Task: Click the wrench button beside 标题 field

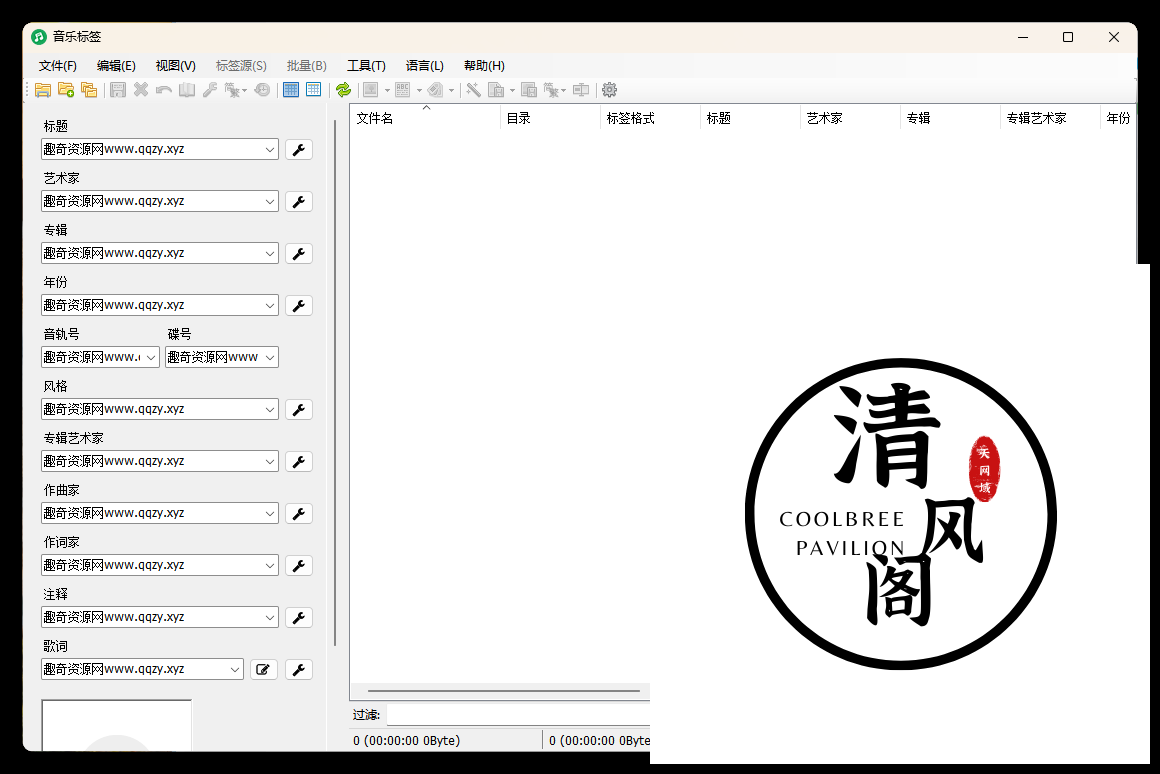Action: point(299,149)
